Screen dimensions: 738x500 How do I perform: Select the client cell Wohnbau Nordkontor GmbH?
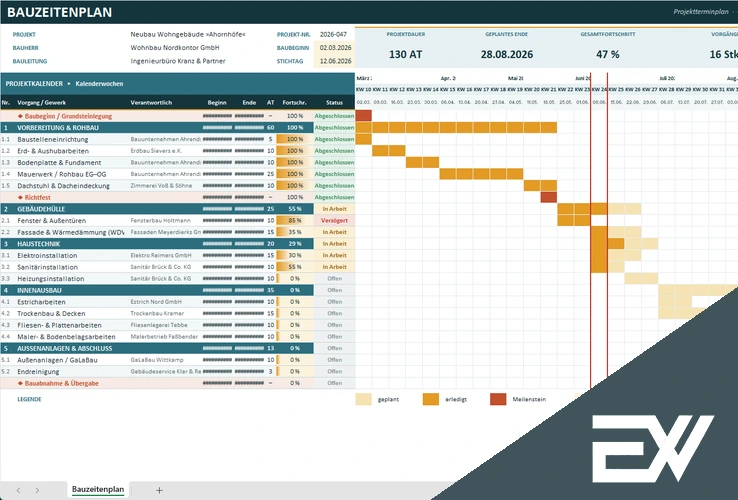pyautogui.click(x=175, y=48)
